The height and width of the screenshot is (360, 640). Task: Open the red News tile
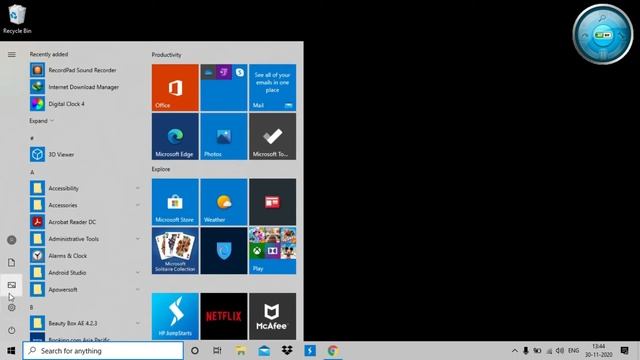[273, 202]
